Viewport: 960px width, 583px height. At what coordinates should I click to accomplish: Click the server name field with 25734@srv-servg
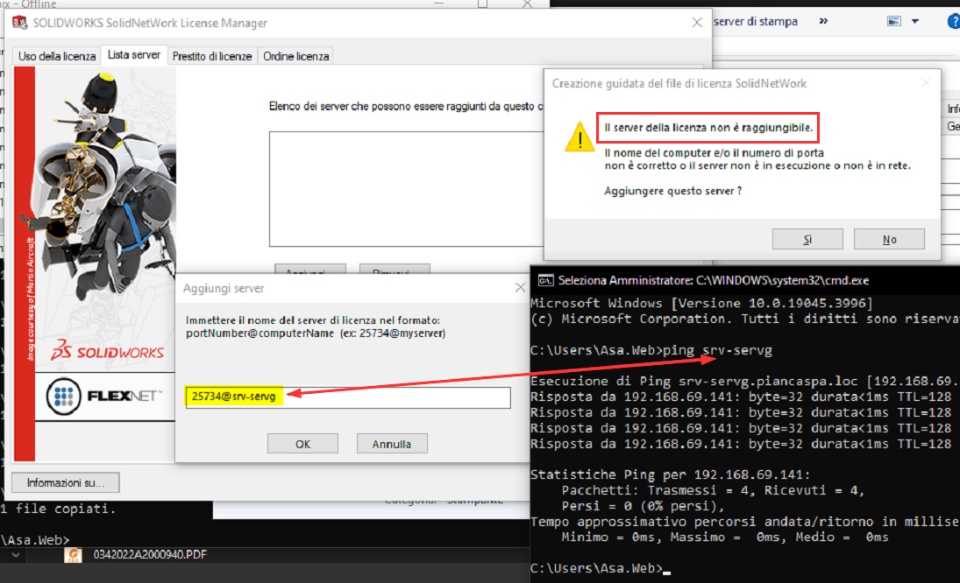(x=348, y=397)
